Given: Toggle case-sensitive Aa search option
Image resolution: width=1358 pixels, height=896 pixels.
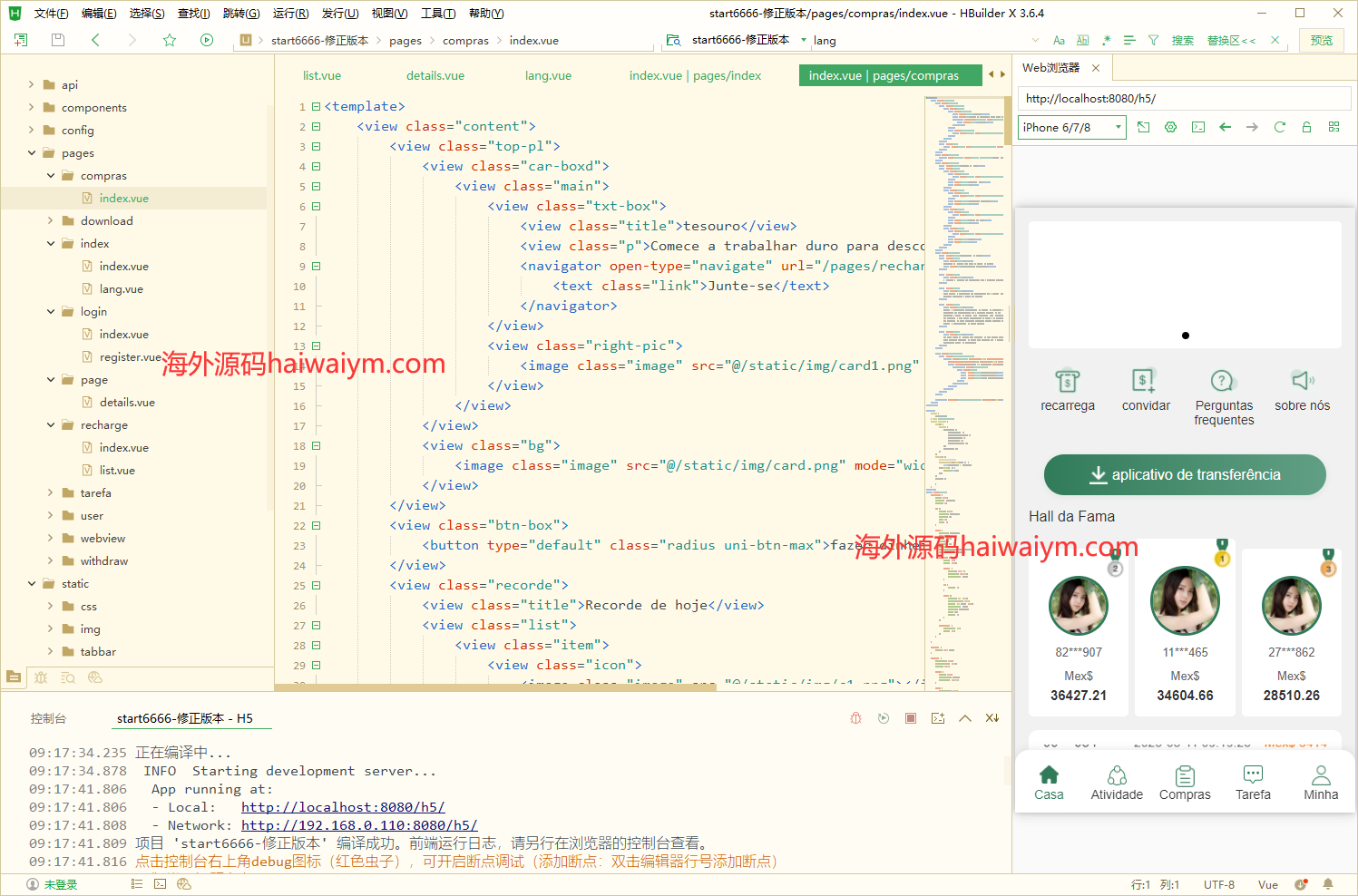Looking at the screenshot, I should click(x=1059, y=40).
